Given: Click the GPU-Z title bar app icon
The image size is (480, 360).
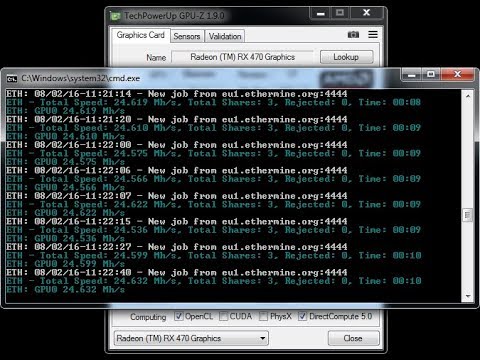Looking at the screenshot, I should pos(115,16).
